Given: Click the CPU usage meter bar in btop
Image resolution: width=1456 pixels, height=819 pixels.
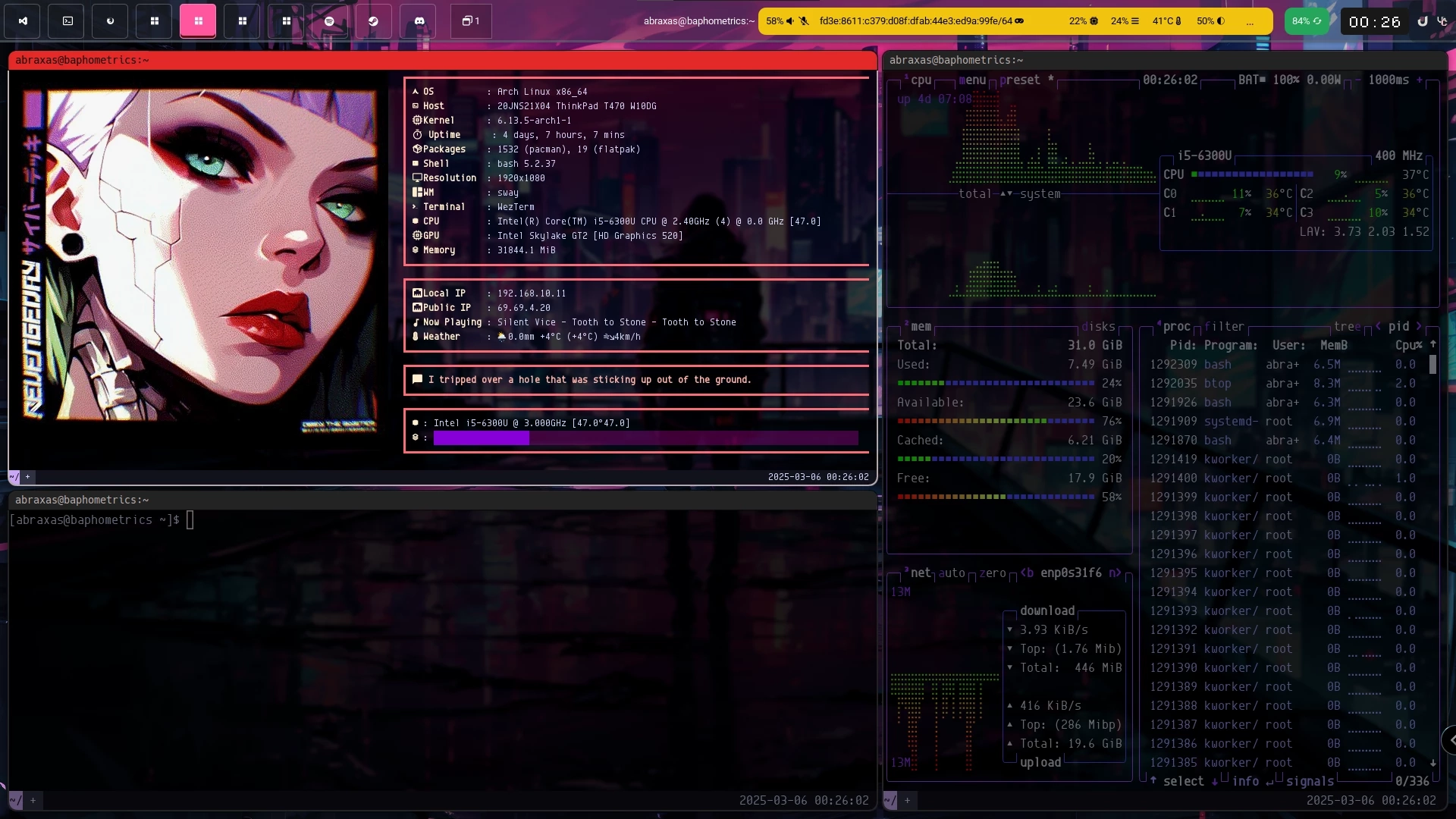Looking at the screenshot, I should [x=1251, y=175].
